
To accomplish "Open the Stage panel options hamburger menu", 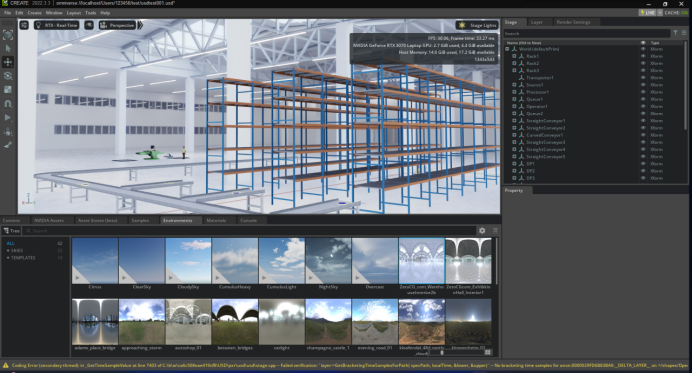I will coord(684,33).
